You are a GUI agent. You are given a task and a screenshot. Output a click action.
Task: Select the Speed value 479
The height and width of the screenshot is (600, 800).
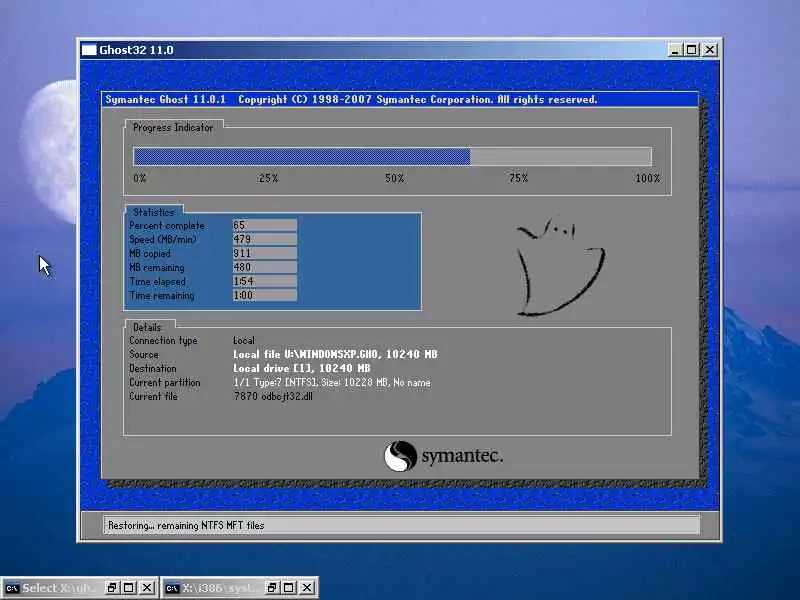click(265, 239)
